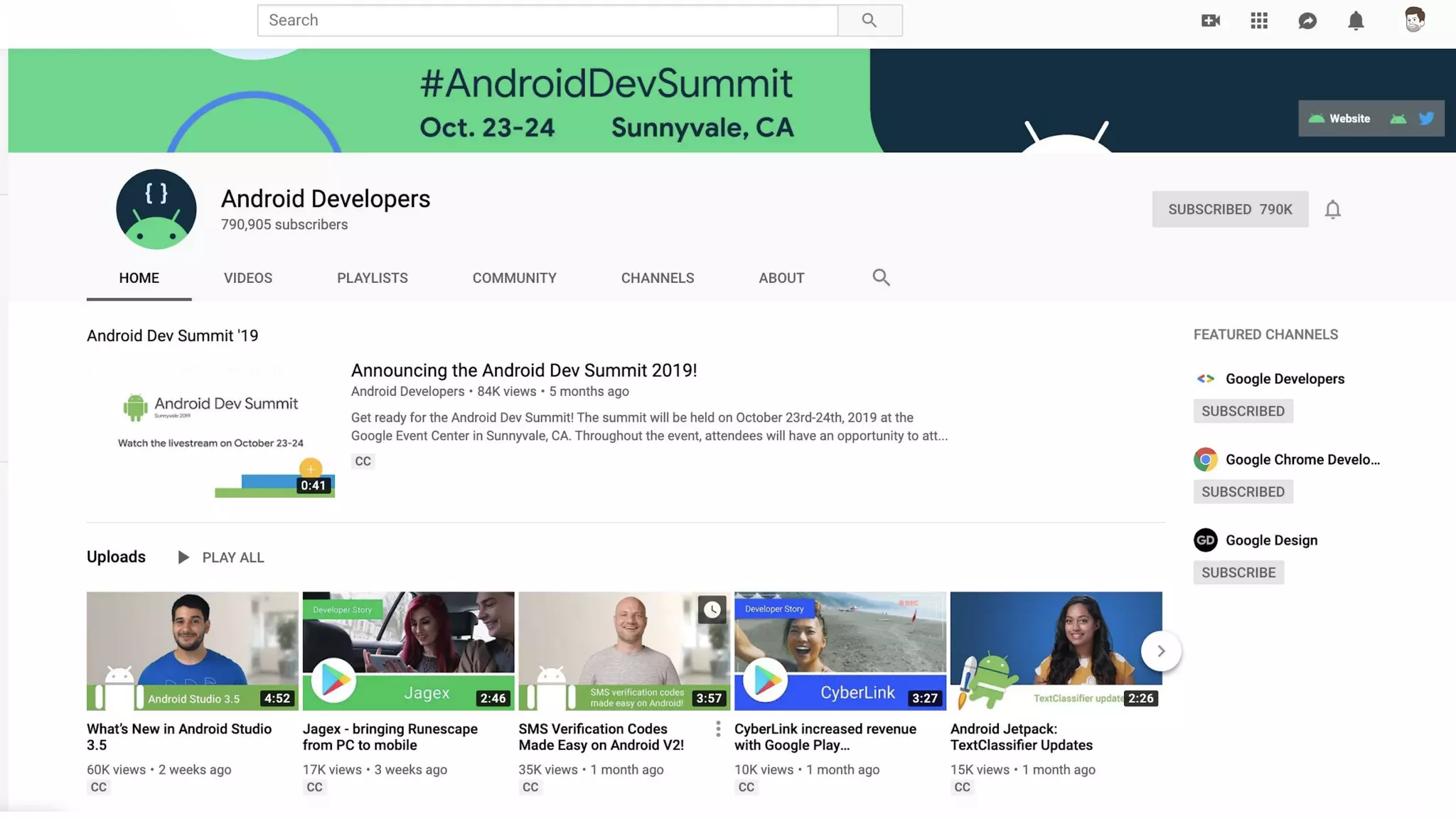Show next uploads with the arrow
Image resolution: width=1456 pixels, height=819 pixels.
pyautogui.click(x=1161, y=651)
